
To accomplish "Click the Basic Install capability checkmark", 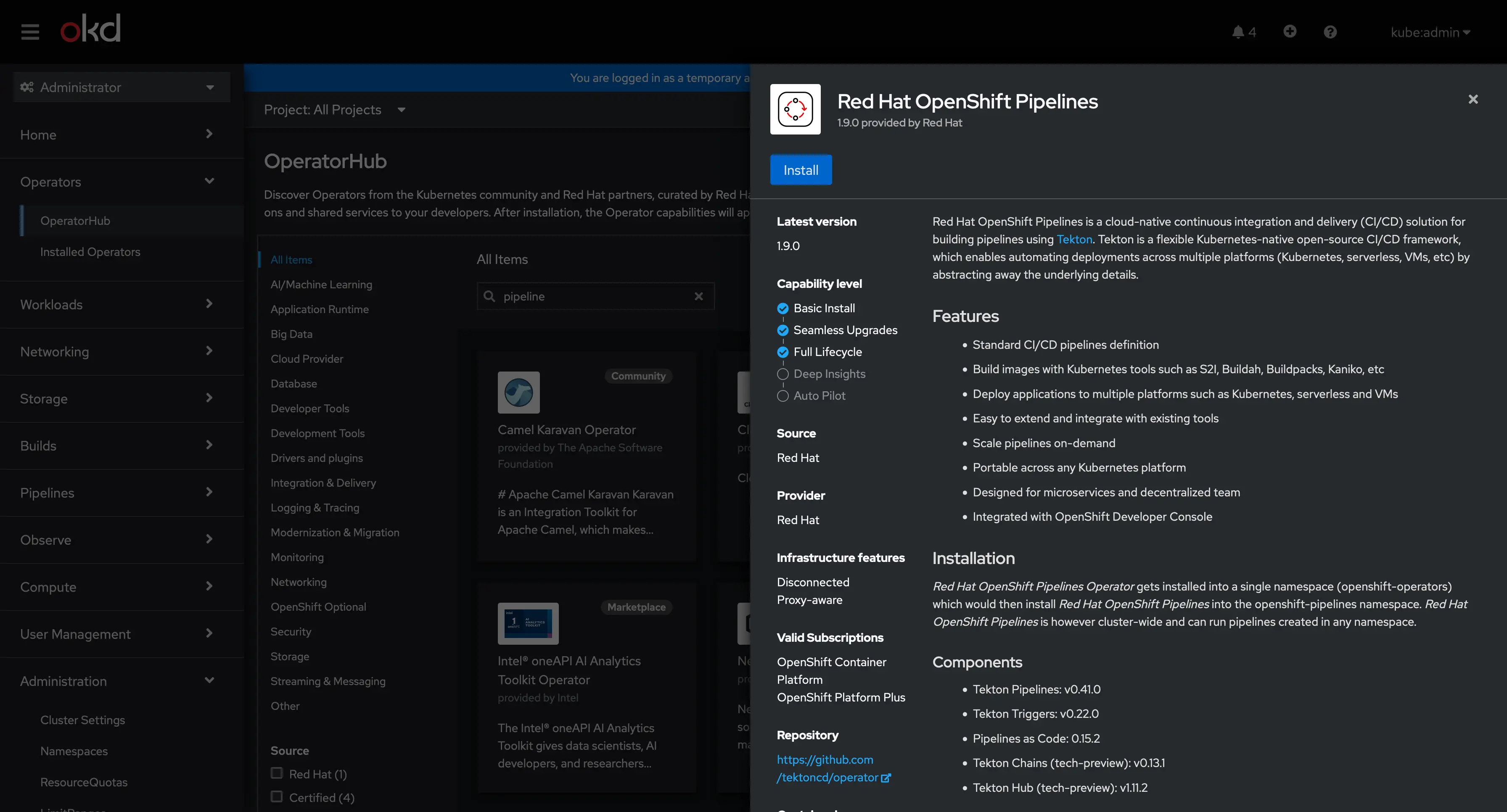I will coord(782,308).
